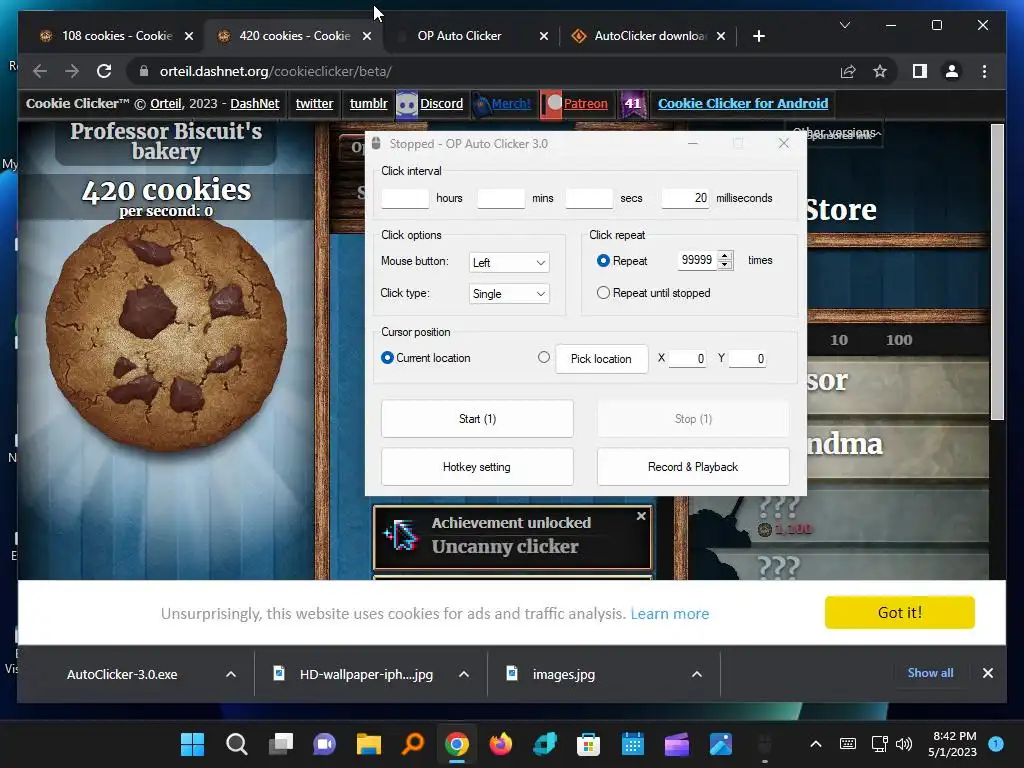Open Task View on taskbar
Image resolution: width=1024 pixels, height=768 pixels.
point(281,744)
